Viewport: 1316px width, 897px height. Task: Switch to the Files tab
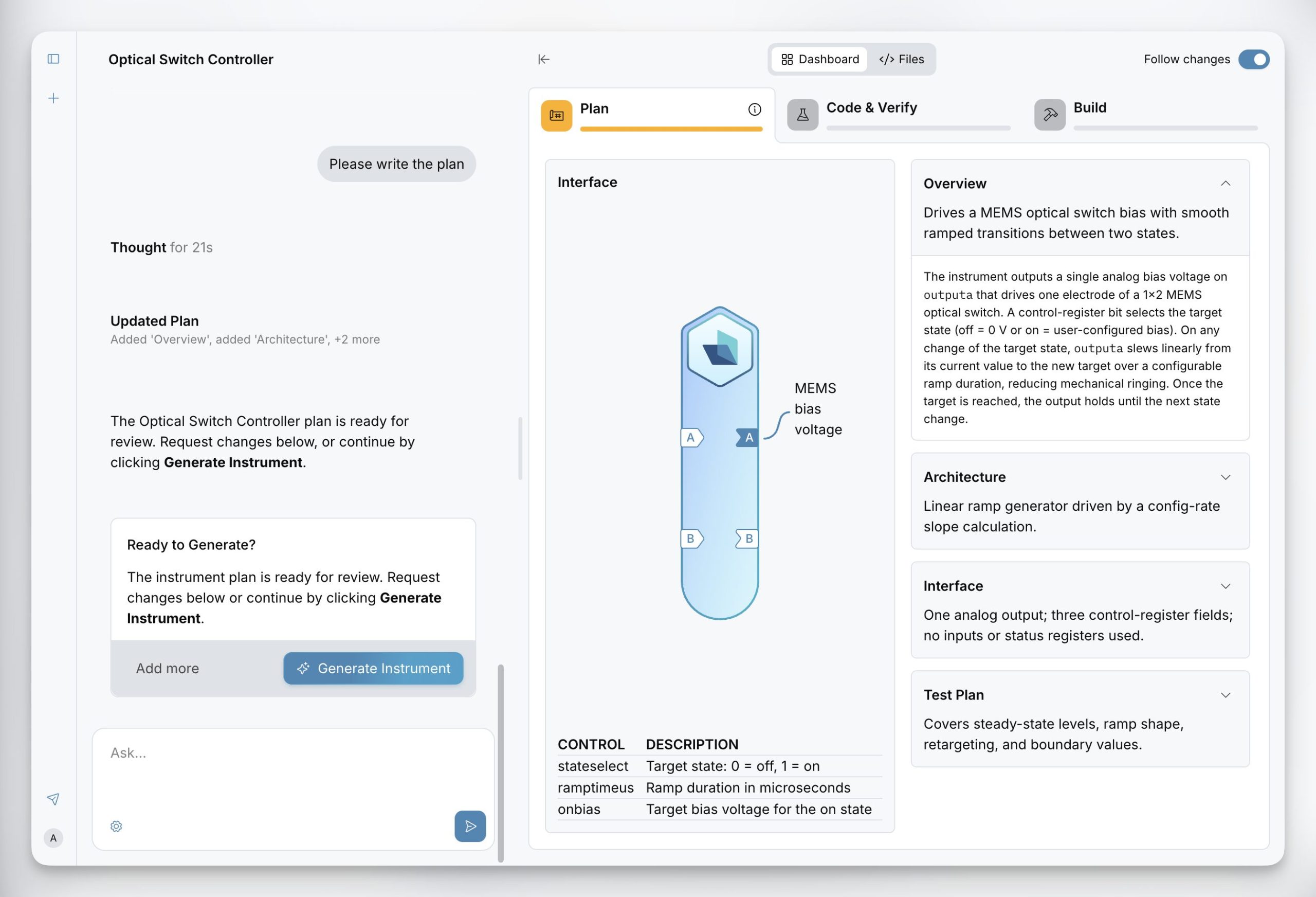coord(901,60)
